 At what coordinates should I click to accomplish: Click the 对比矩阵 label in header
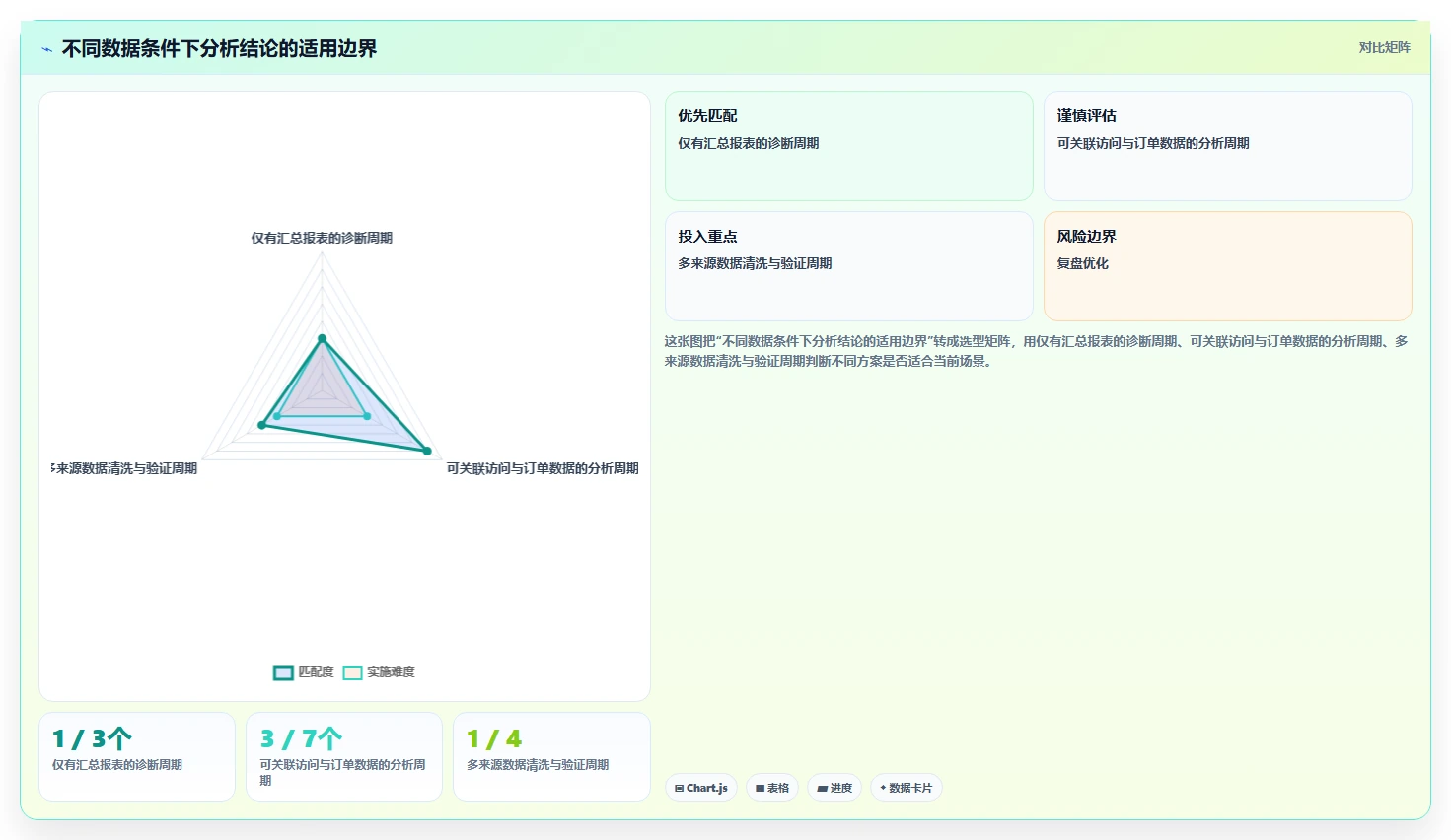[x=1384, y=47]
